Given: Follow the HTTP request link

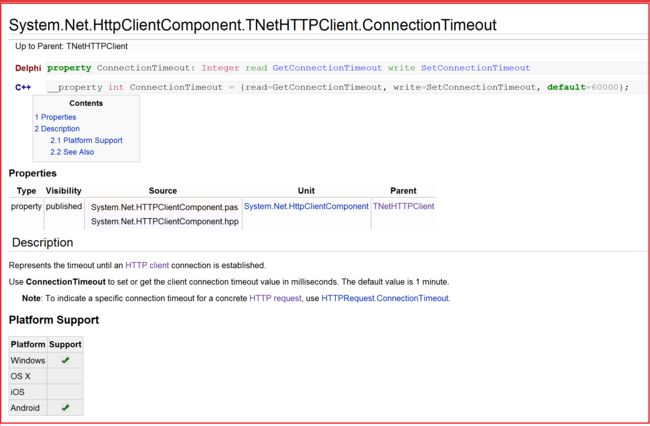Looking at the screenshot, I should (x=275, y=298).
